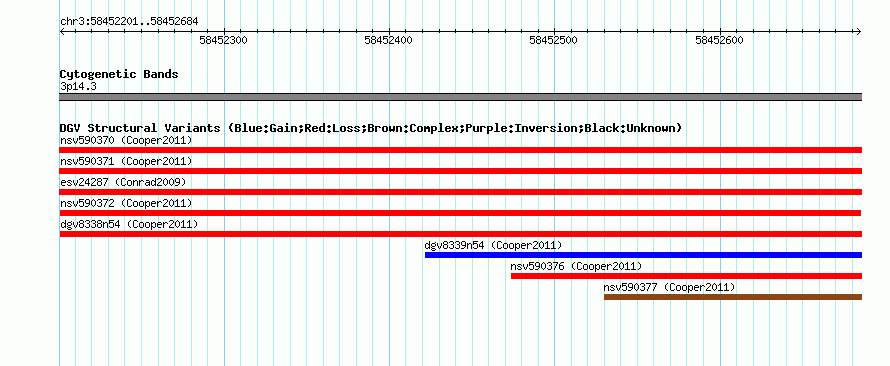Click the ruler's left arrowhead
Screen dimensions: 890x366
(62, 31)
